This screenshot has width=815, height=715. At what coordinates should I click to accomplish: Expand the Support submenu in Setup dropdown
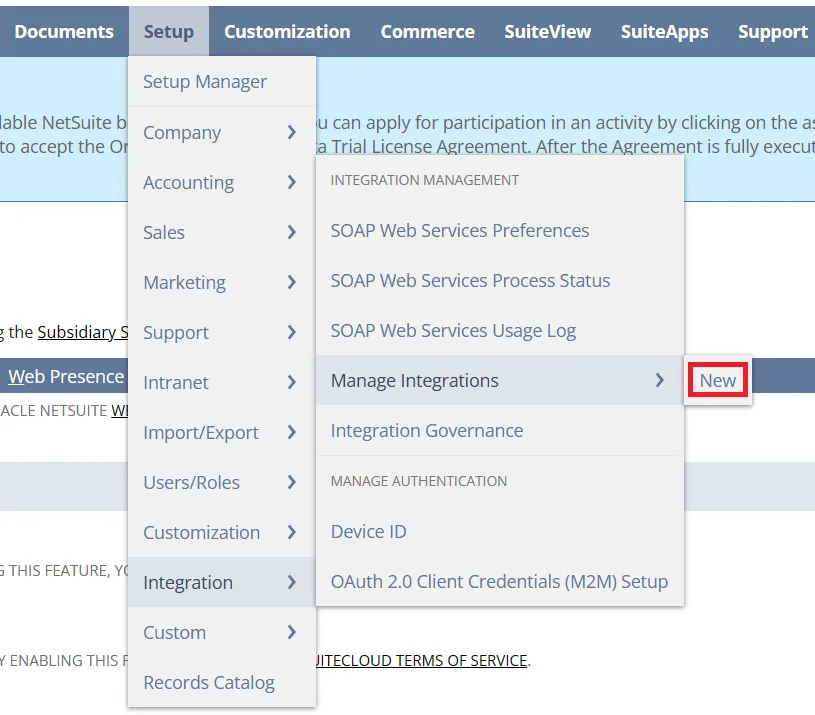[222, 332]
